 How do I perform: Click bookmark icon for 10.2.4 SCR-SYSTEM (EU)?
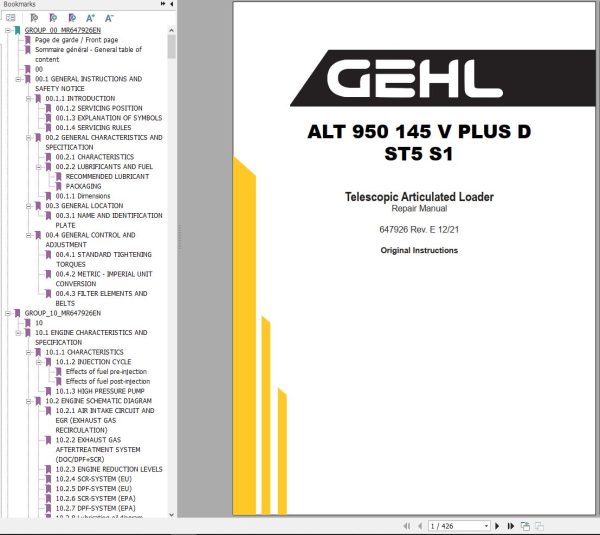point(48,479)
